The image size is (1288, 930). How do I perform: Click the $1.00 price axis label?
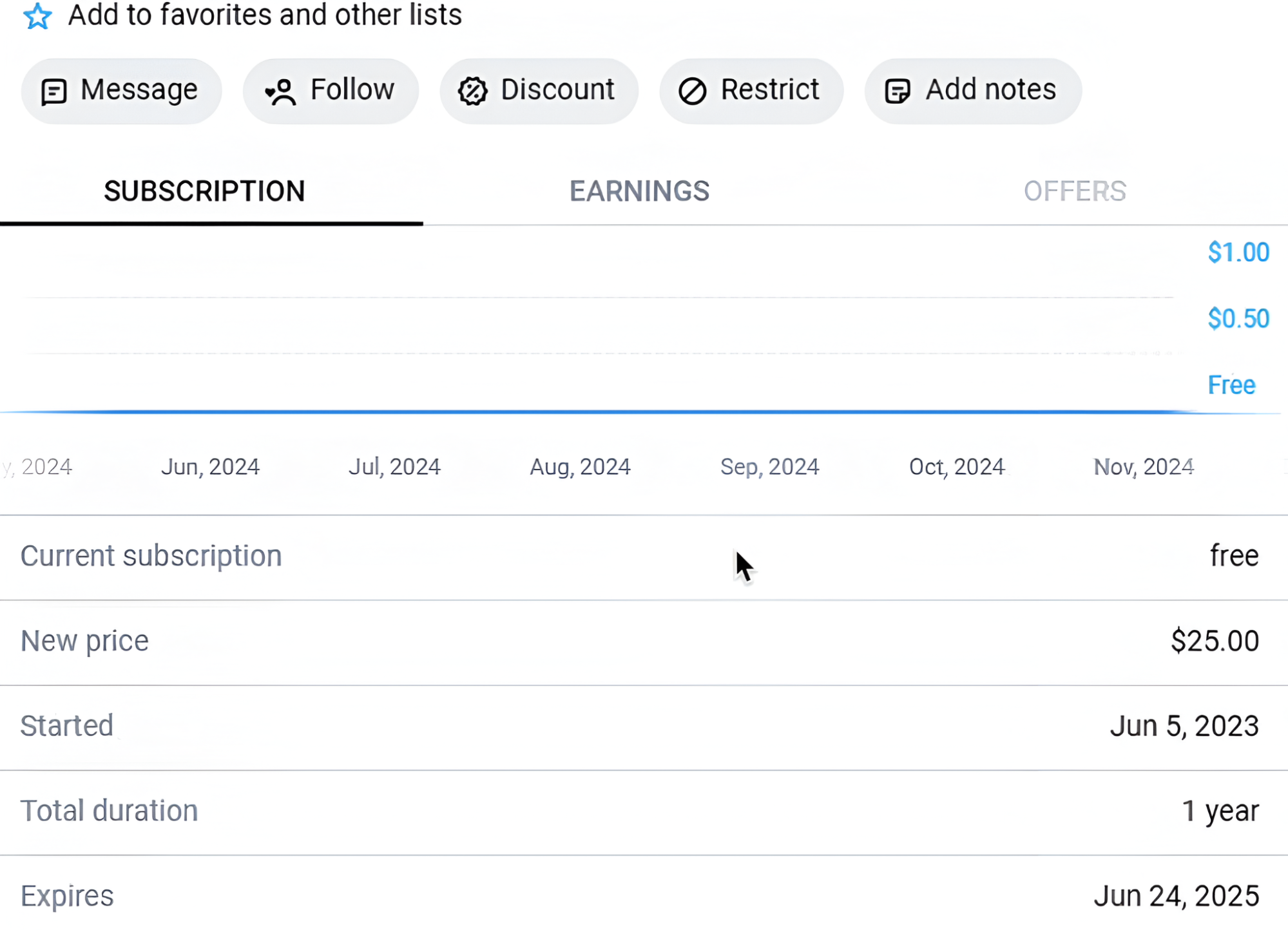pyautogui.click(x=1238, y=252)
